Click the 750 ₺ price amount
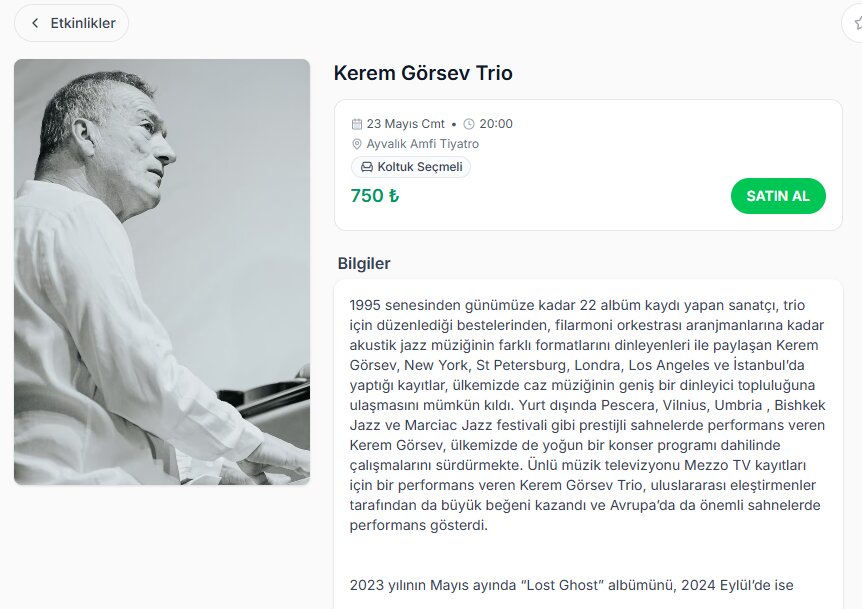This screenshot has width=862, height=609. [x=375, y=196]
